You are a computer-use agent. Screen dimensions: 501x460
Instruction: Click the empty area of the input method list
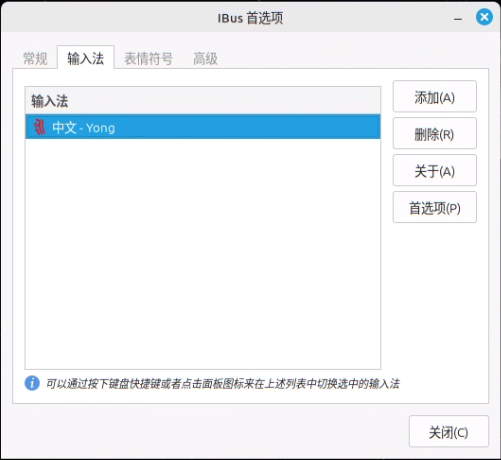203,253
